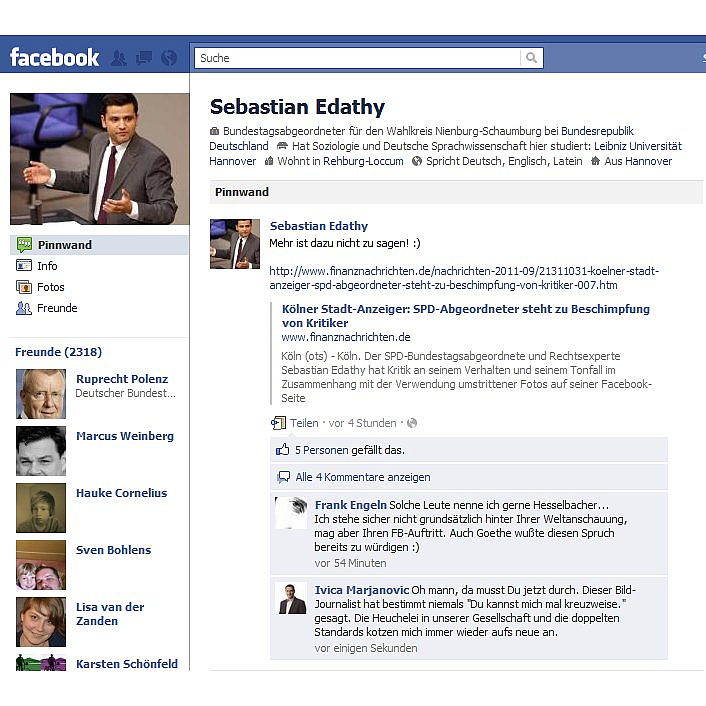
Task: Click the Karsten Schönfeld name link
Action: pyautogui.click(x=127, y=664)
